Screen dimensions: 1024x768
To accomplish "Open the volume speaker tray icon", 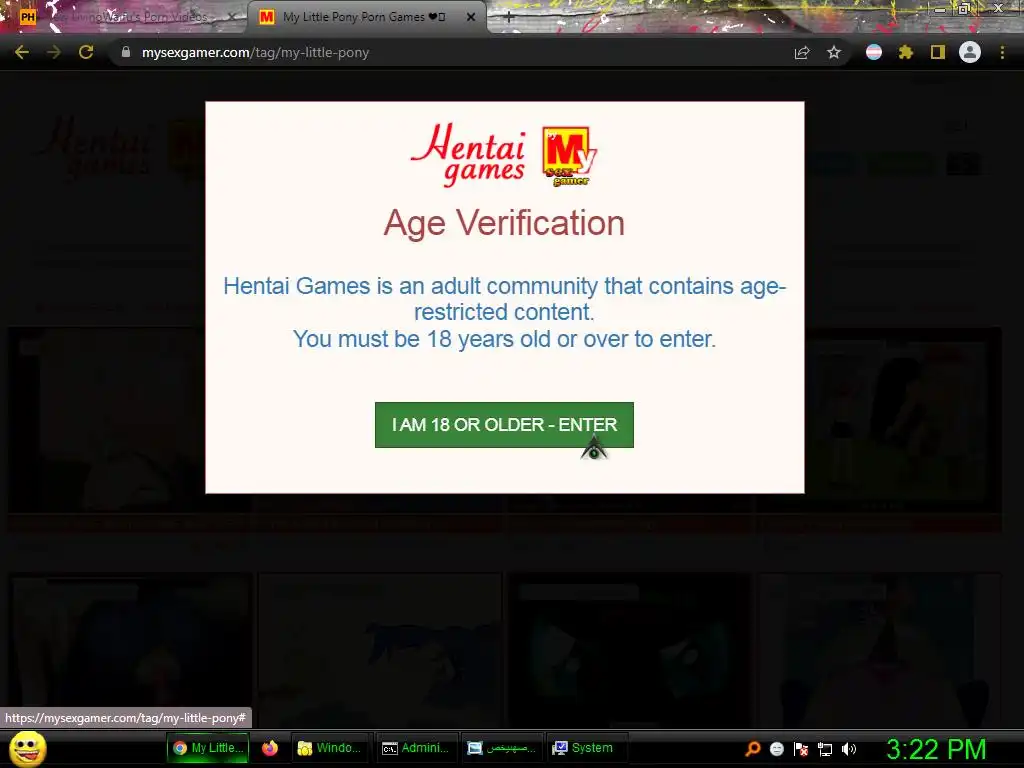I will pyautogui.click(x=848, y=749).
